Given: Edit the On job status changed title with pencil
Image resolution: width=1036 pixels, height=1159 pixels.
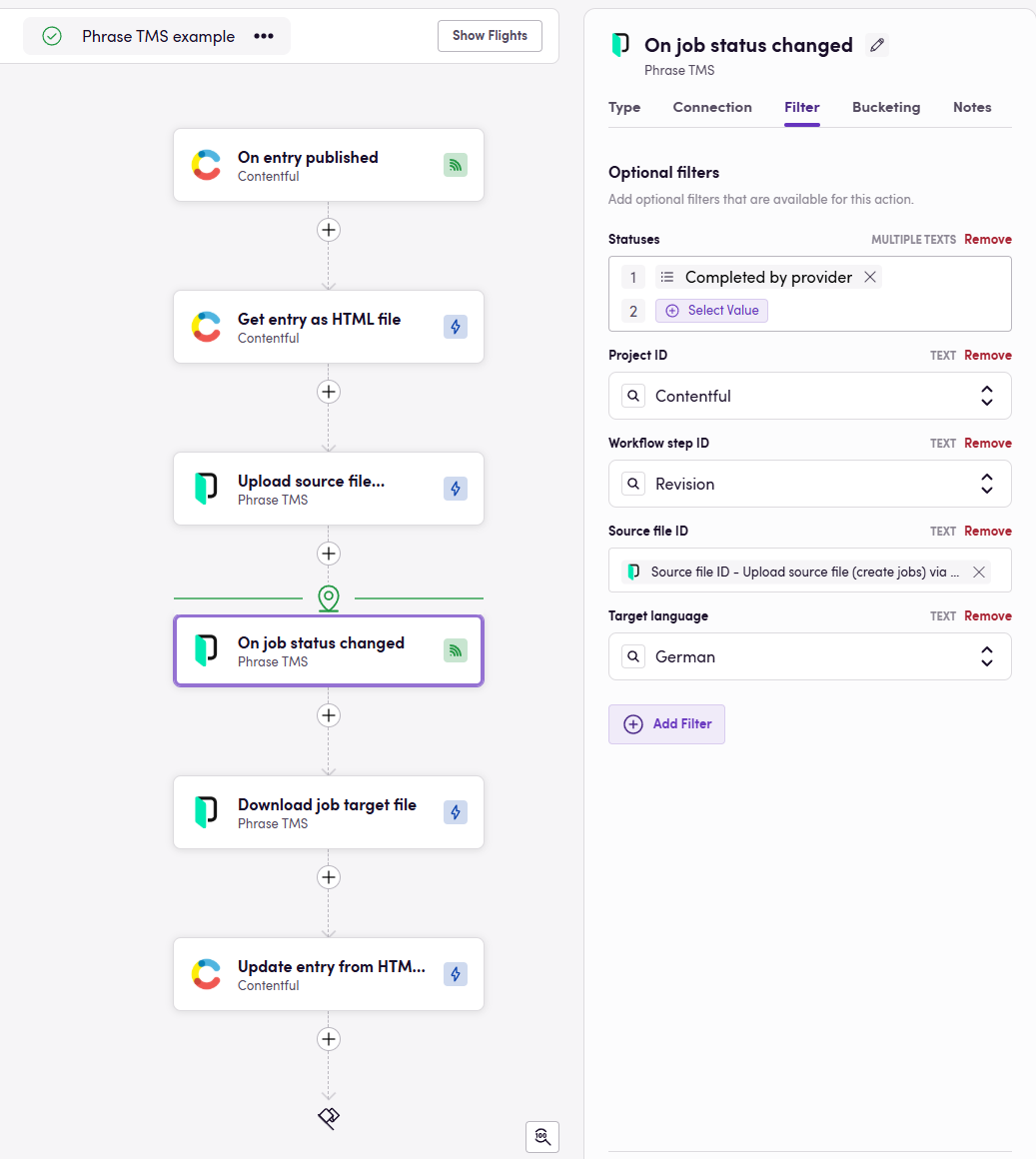Looking at the screenshot, I should [x=877, y=45].
